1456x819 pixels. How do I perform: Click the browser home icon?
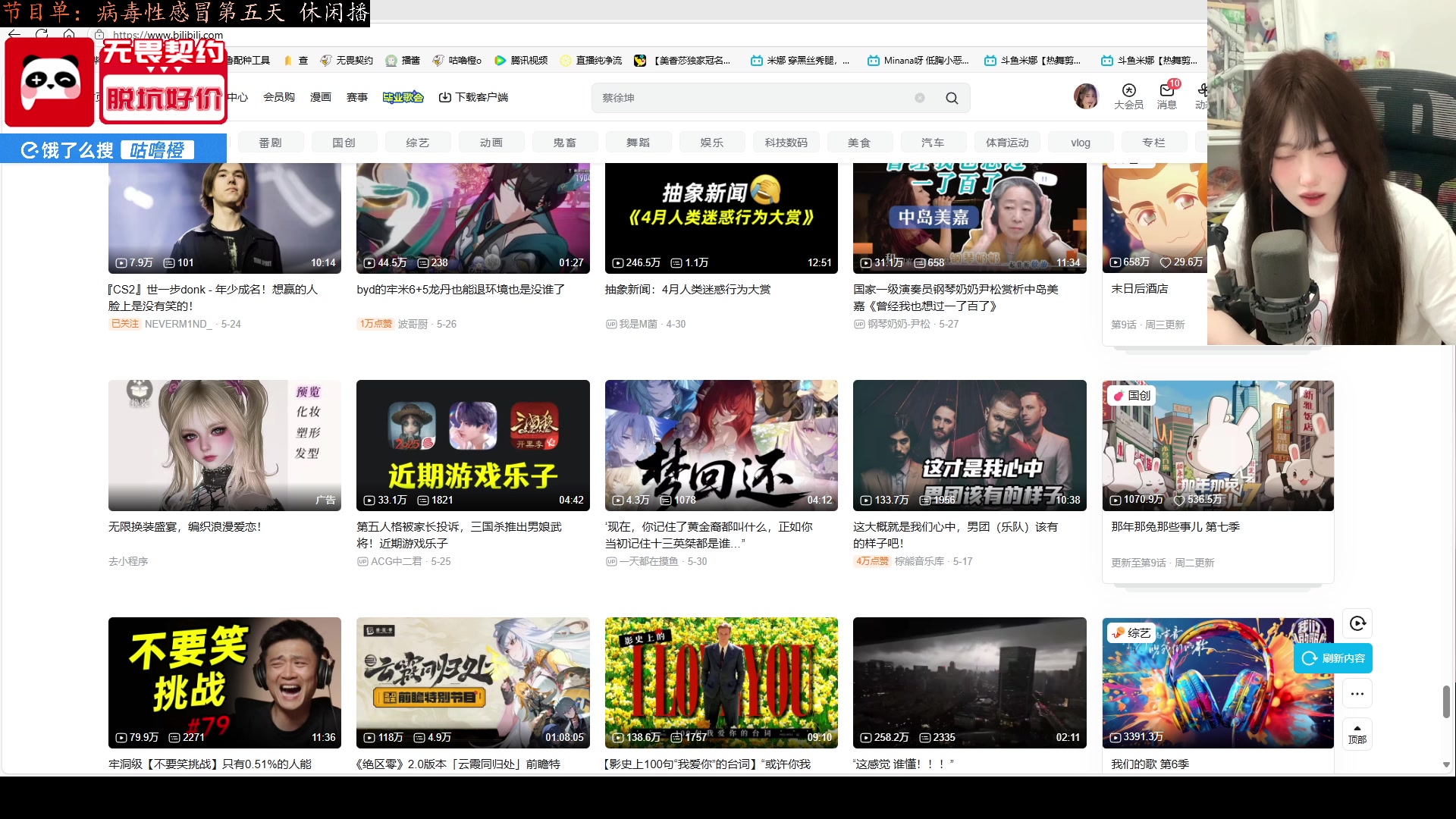[x=69, y=35]
